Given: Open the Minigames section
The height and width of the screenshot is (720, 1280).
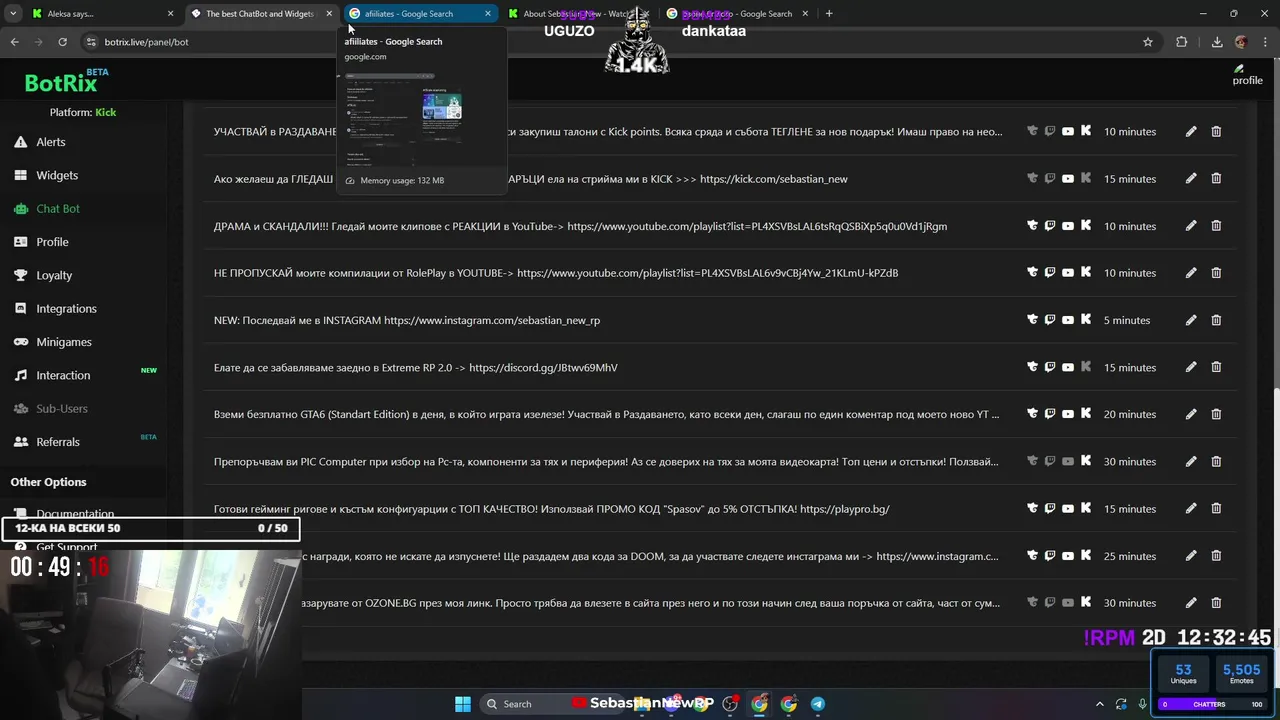Looking at the screenshot, I should pyautogui.click(x=63, y=342).
